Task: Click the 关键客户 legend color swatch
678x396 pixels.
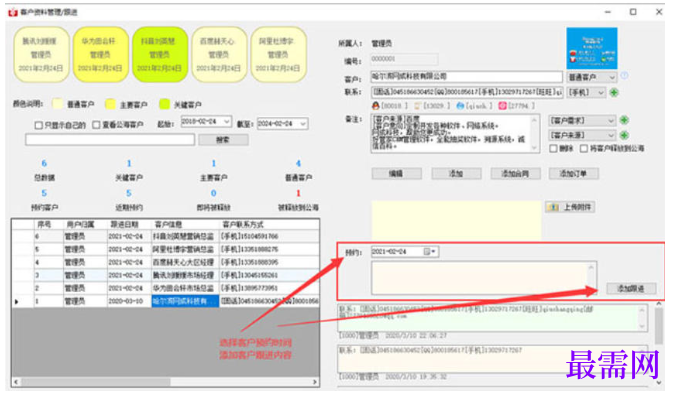Action: [x=164, y=104]
